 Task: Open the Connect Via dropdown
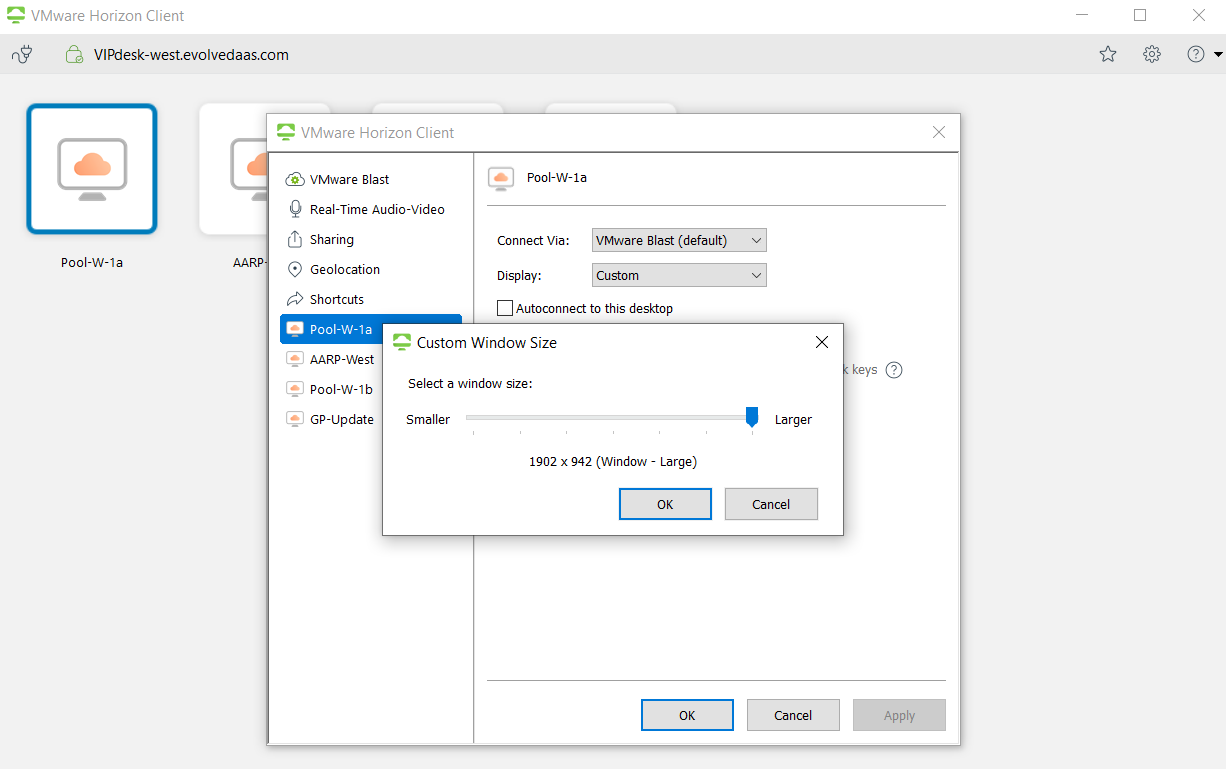(x=679, y=240)
